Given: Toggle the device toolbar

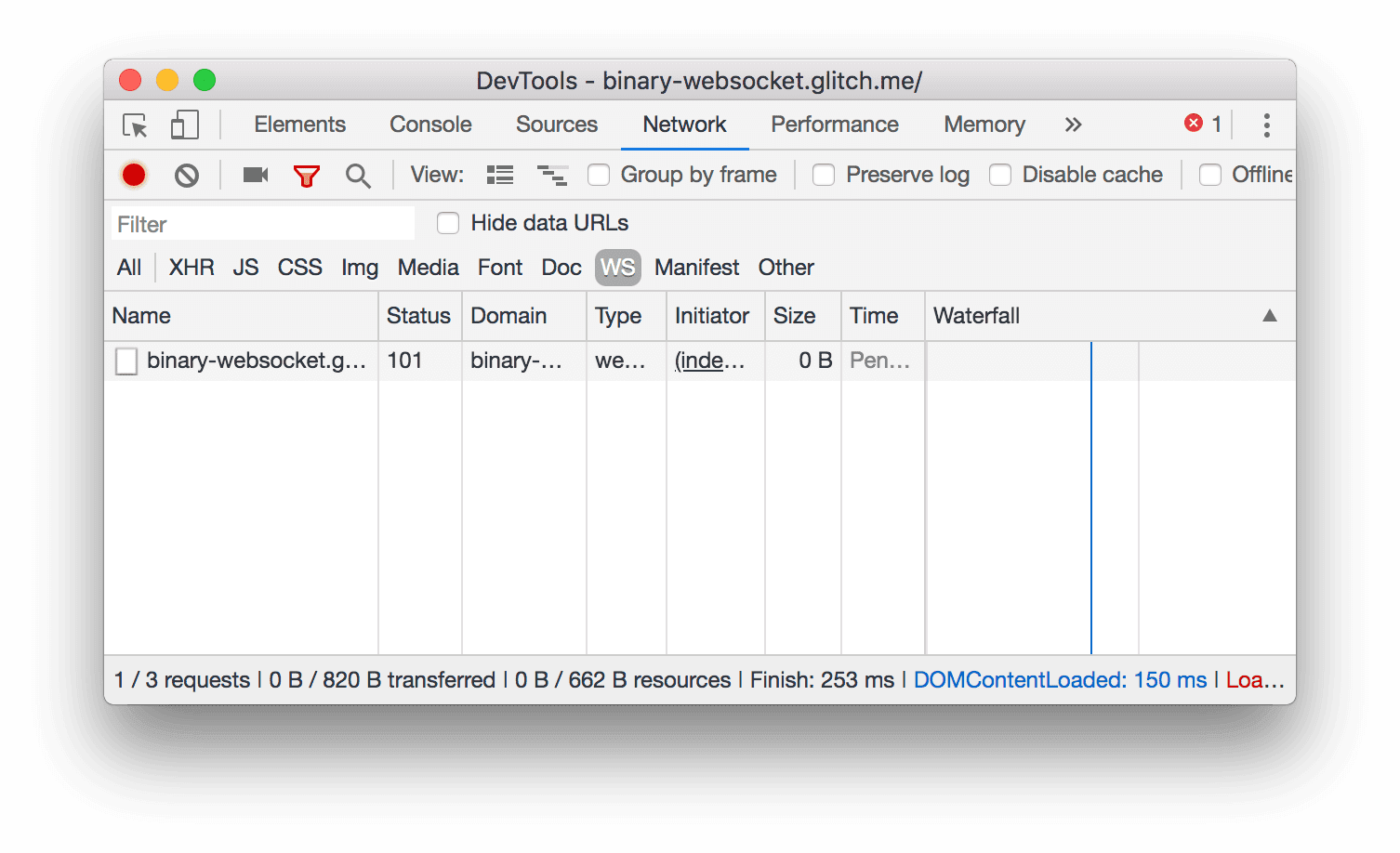Looking at the screenshot, I should 184,125.
